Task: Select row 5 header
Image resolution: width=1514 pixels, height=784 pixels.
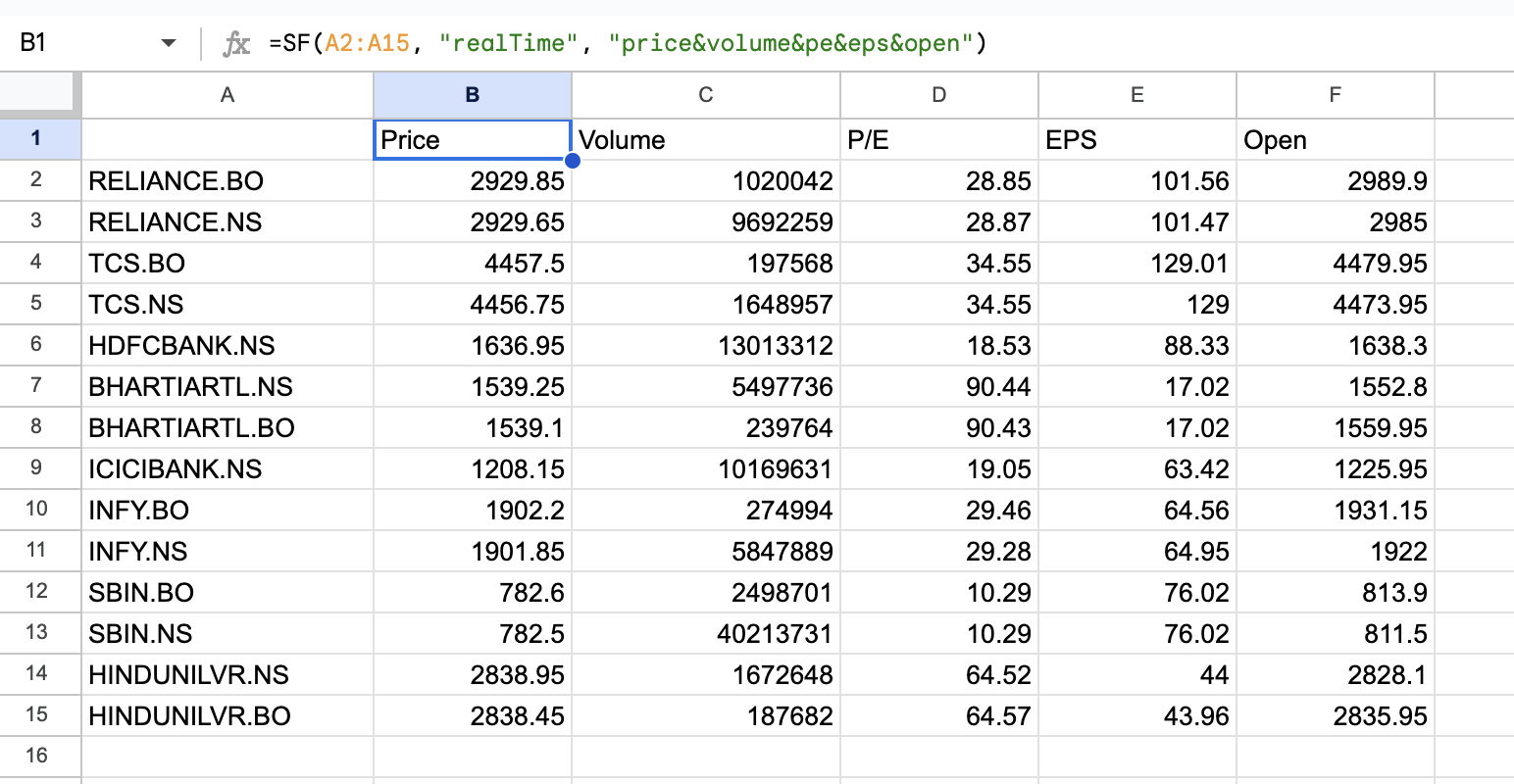Action: (x=39, y=303)
